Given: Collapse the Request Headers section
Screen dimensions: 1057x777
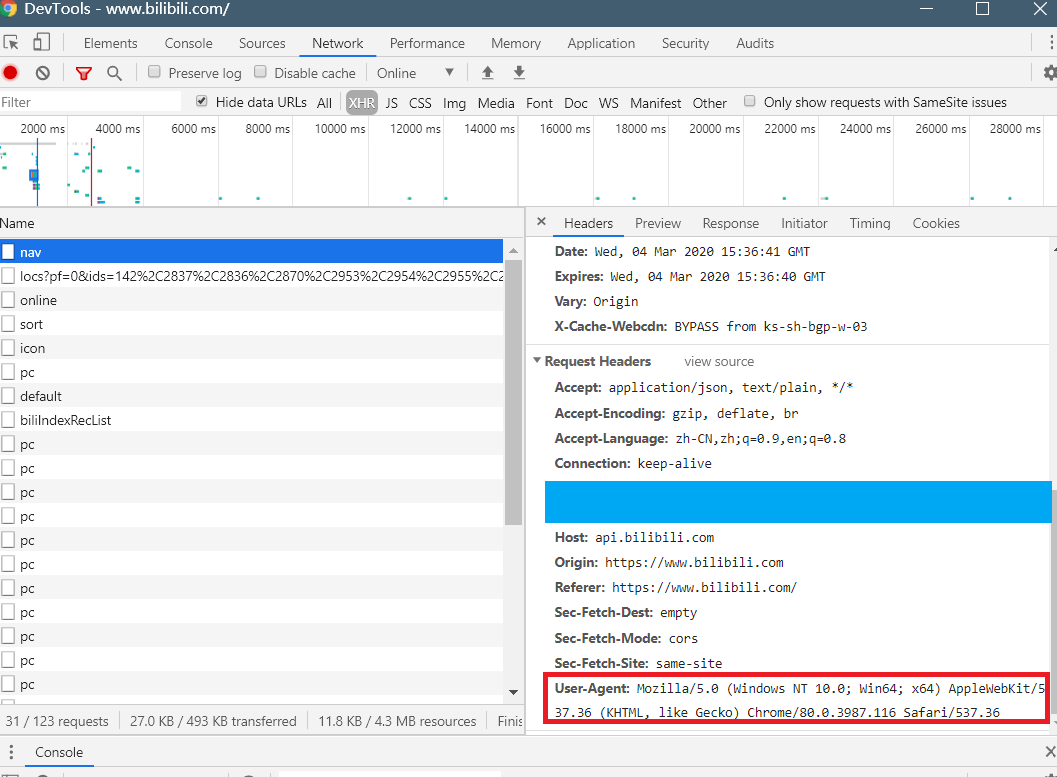Looking at the screenshot, I should [x=537, y=361].
